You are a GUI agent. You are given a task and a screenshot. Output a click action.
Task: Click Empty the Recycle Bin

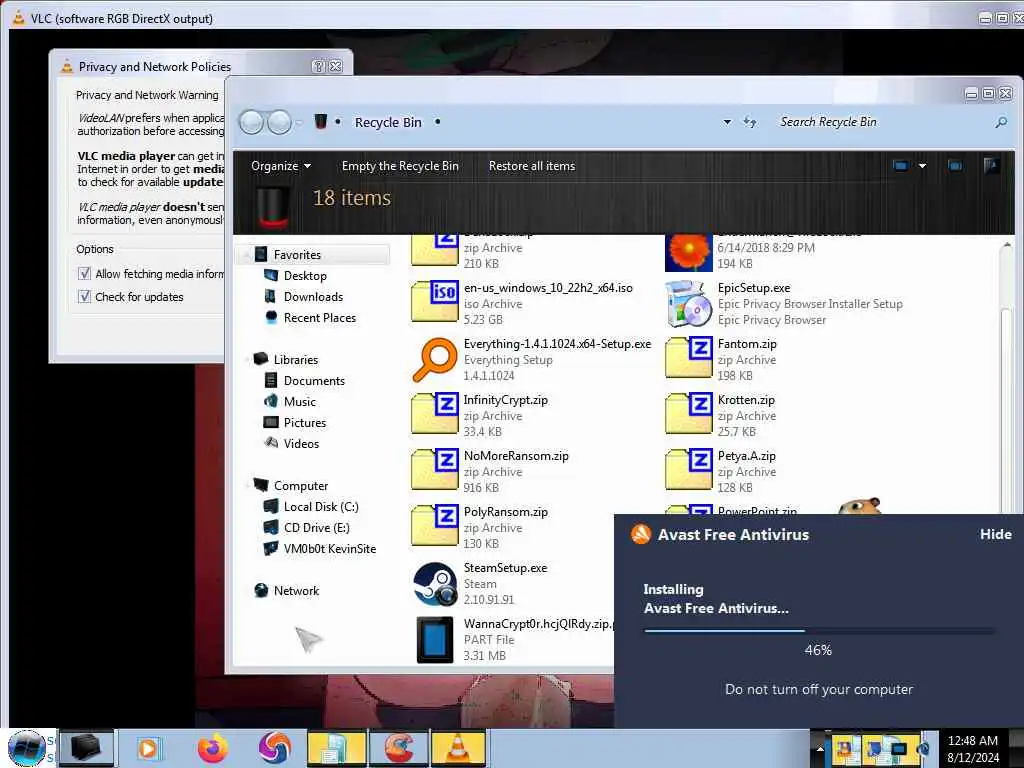coord(400,166)
